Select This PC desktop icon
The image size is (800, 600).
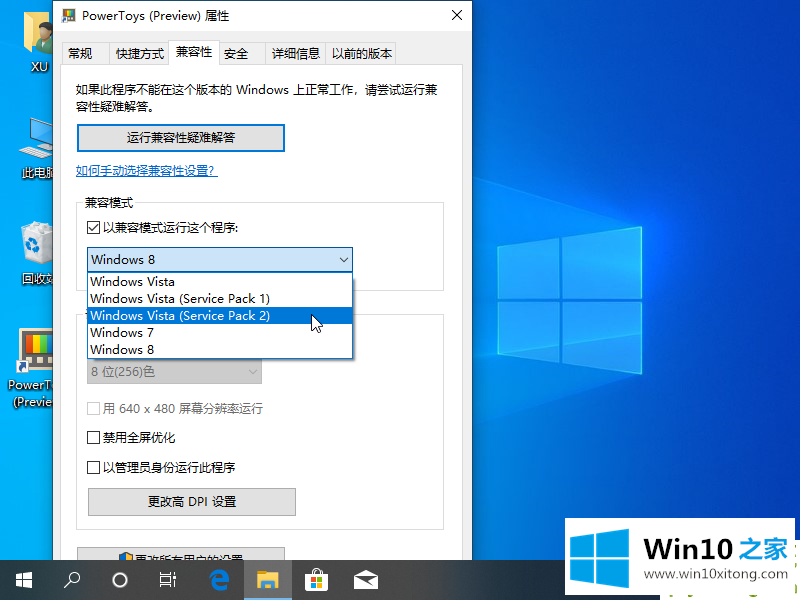[37, 148]
